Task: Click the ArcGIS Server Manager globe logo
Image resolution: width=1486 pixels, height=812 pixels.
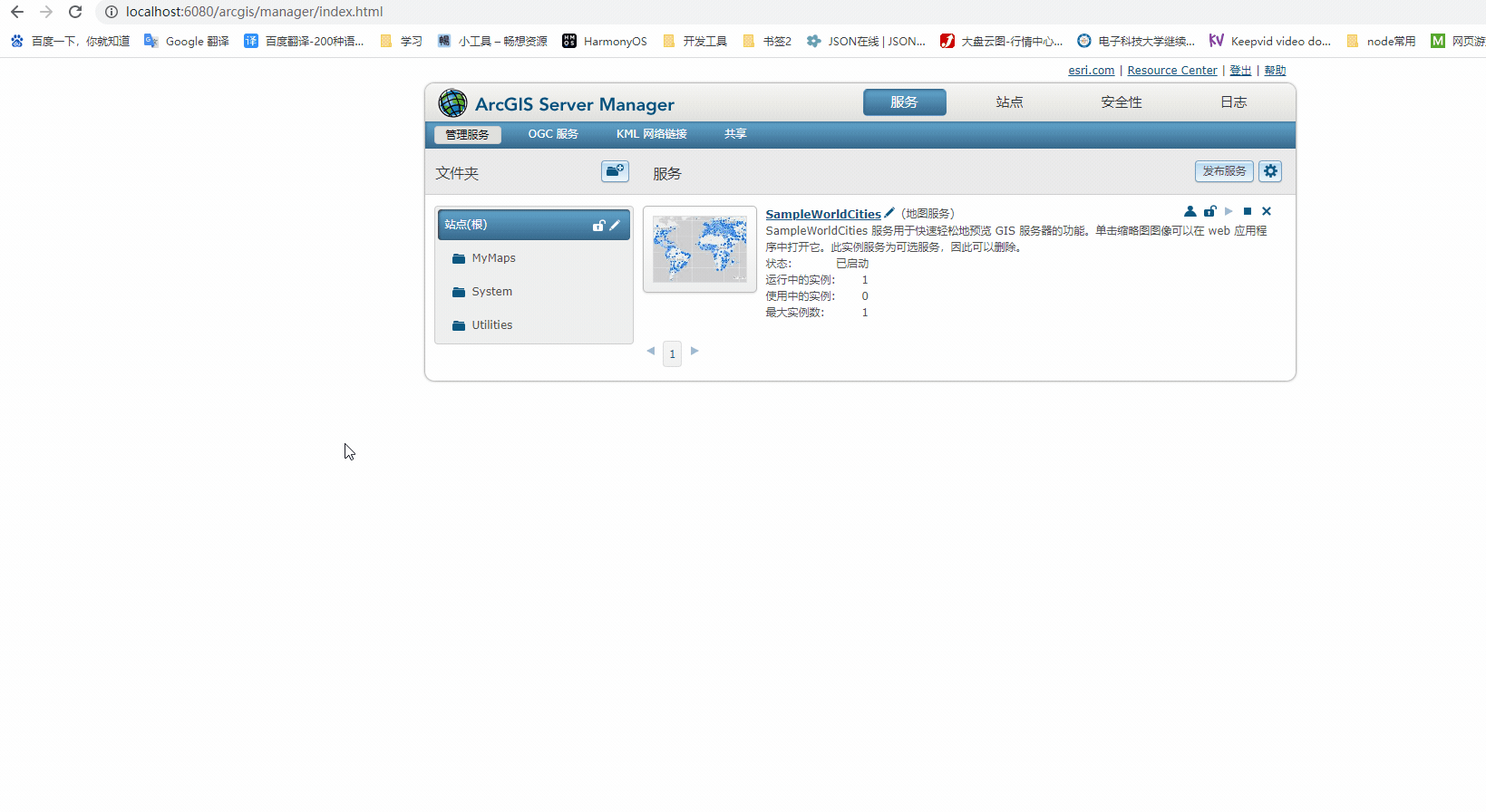Action: coord(452,103)
